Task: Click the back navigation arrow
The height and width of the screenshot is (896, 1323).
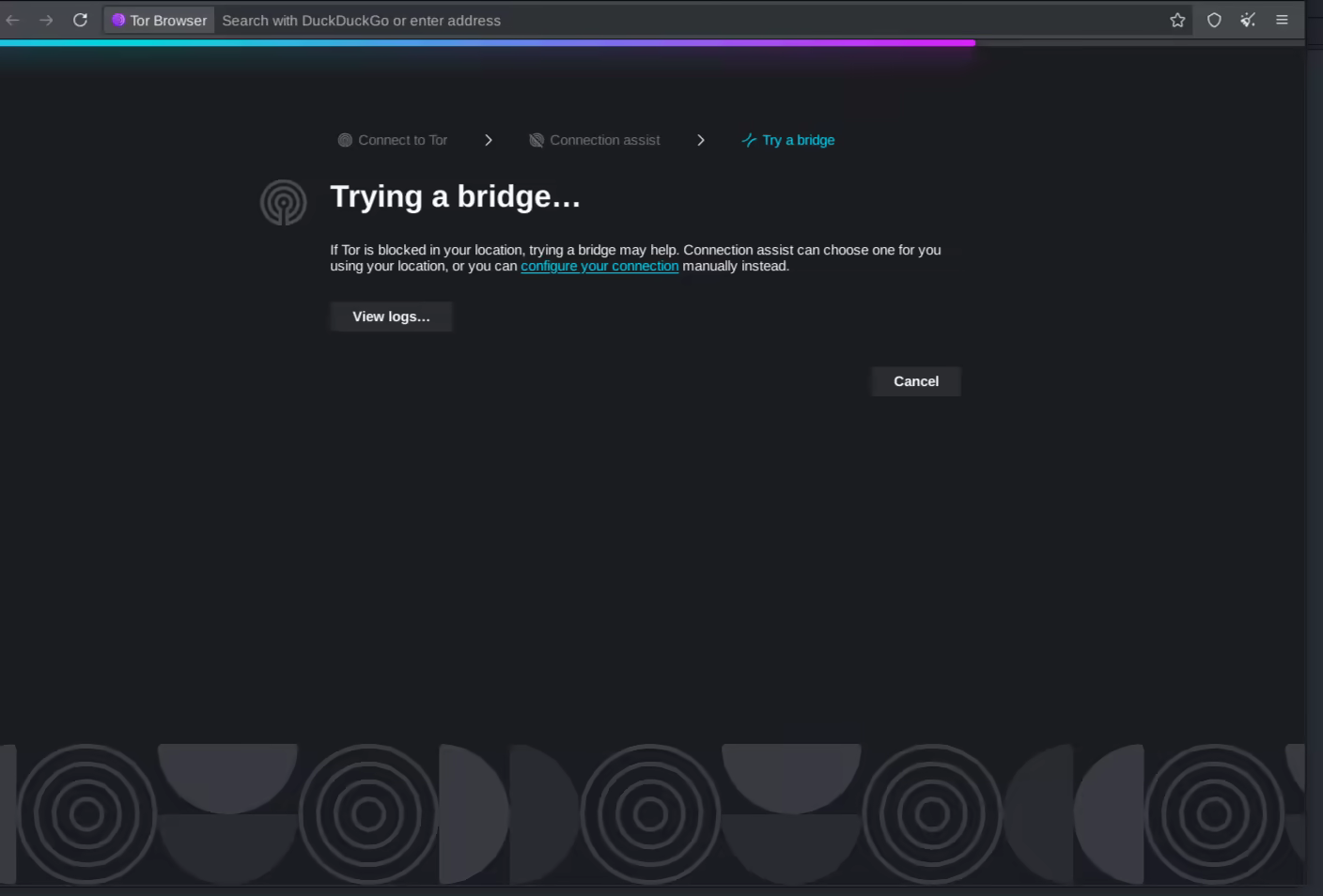Action: [x=13, y=20]
